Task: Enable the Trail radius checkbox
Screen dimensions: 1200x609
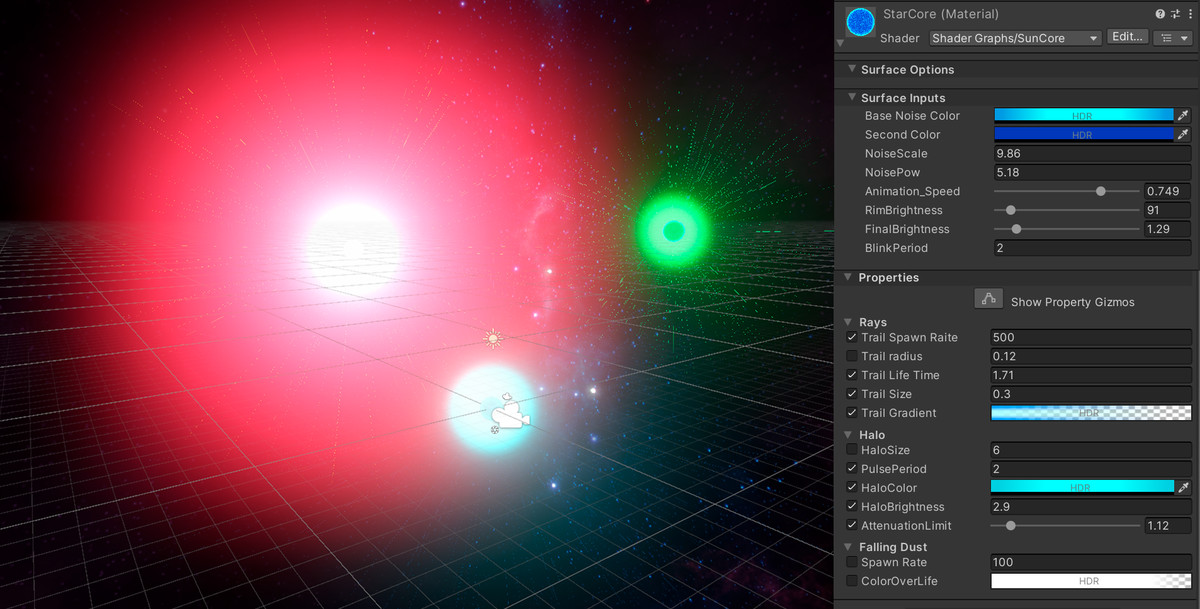Action: pos(852,356)
